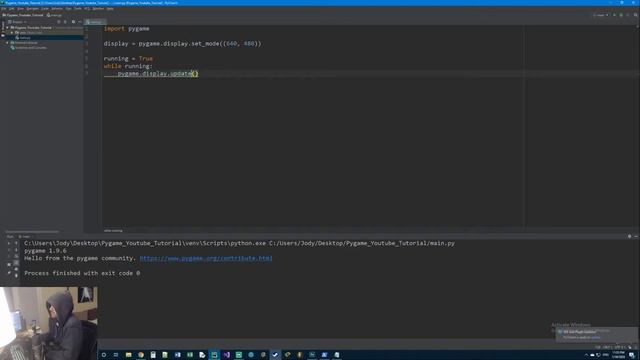
Task: Open the File menu
Action: coord(3,9)
